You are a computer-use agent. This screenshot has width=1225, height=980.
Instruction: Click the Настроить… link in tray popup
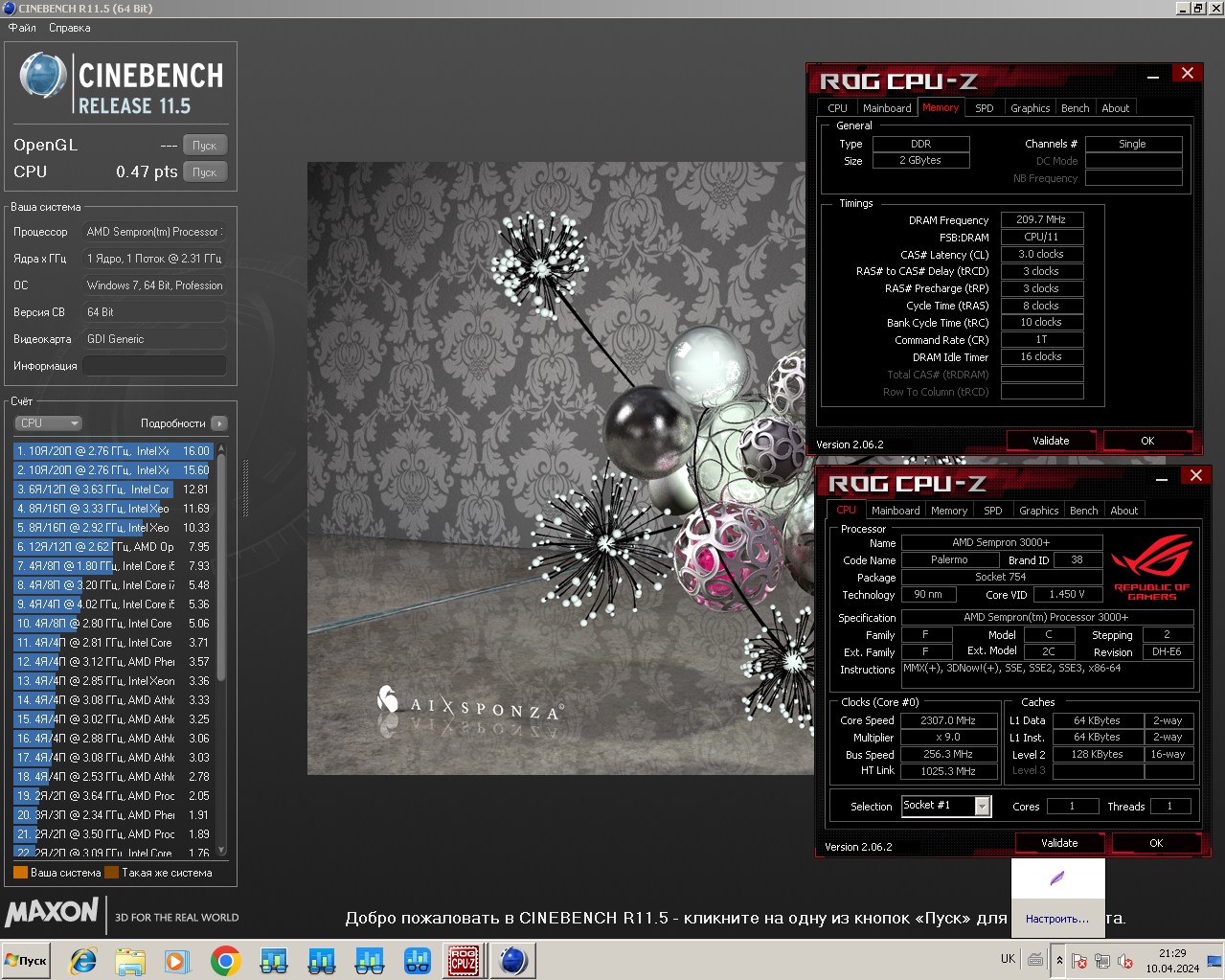[1057, 919]
